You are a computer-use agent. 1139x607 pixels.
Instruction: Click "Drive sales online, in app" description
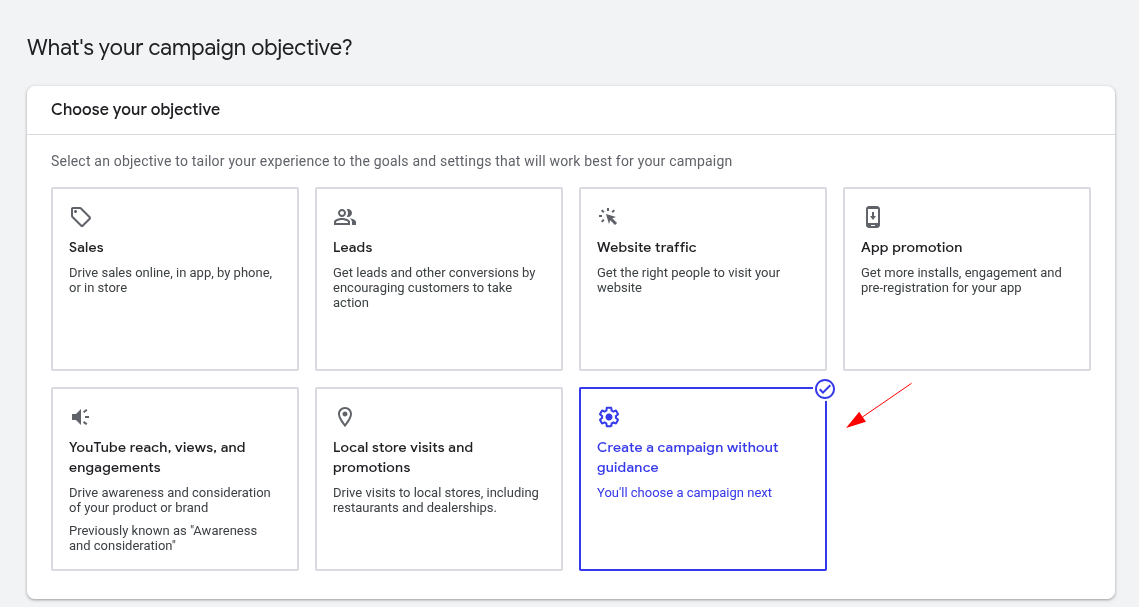(x=171, y=280)
